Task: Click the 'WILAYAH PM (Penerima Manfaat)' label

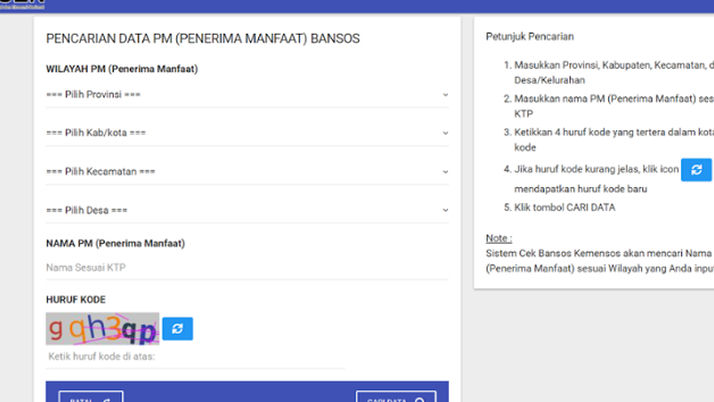Action: click(x=122, y=69)
